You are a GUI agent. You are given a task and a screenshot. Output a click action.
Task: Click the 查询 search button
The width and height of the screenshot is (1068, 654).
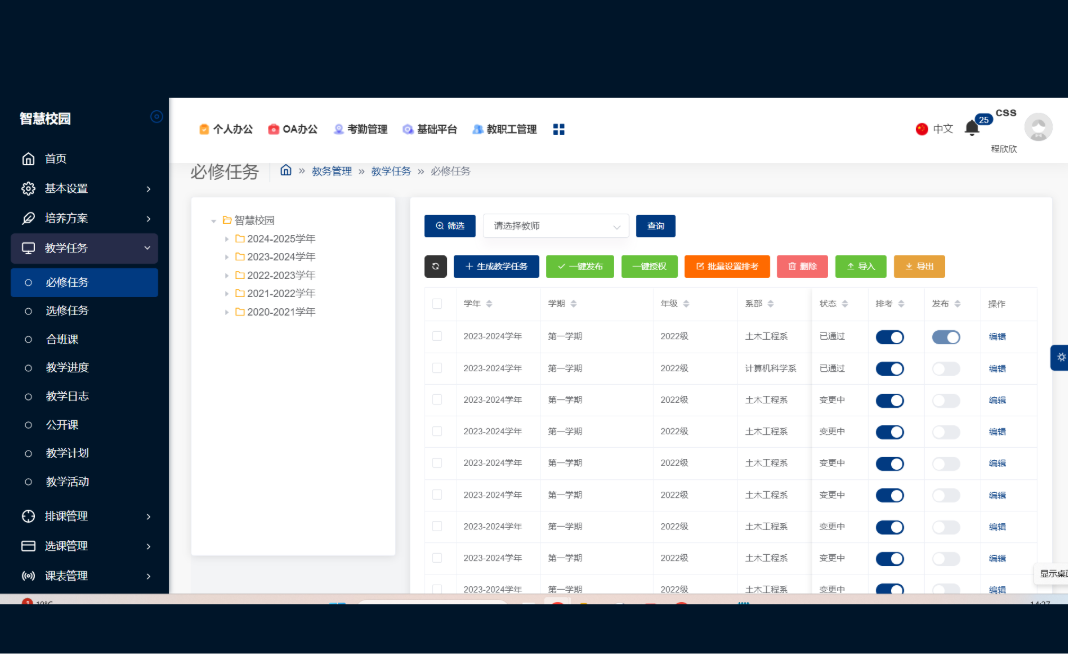click(x=655, y=226)
